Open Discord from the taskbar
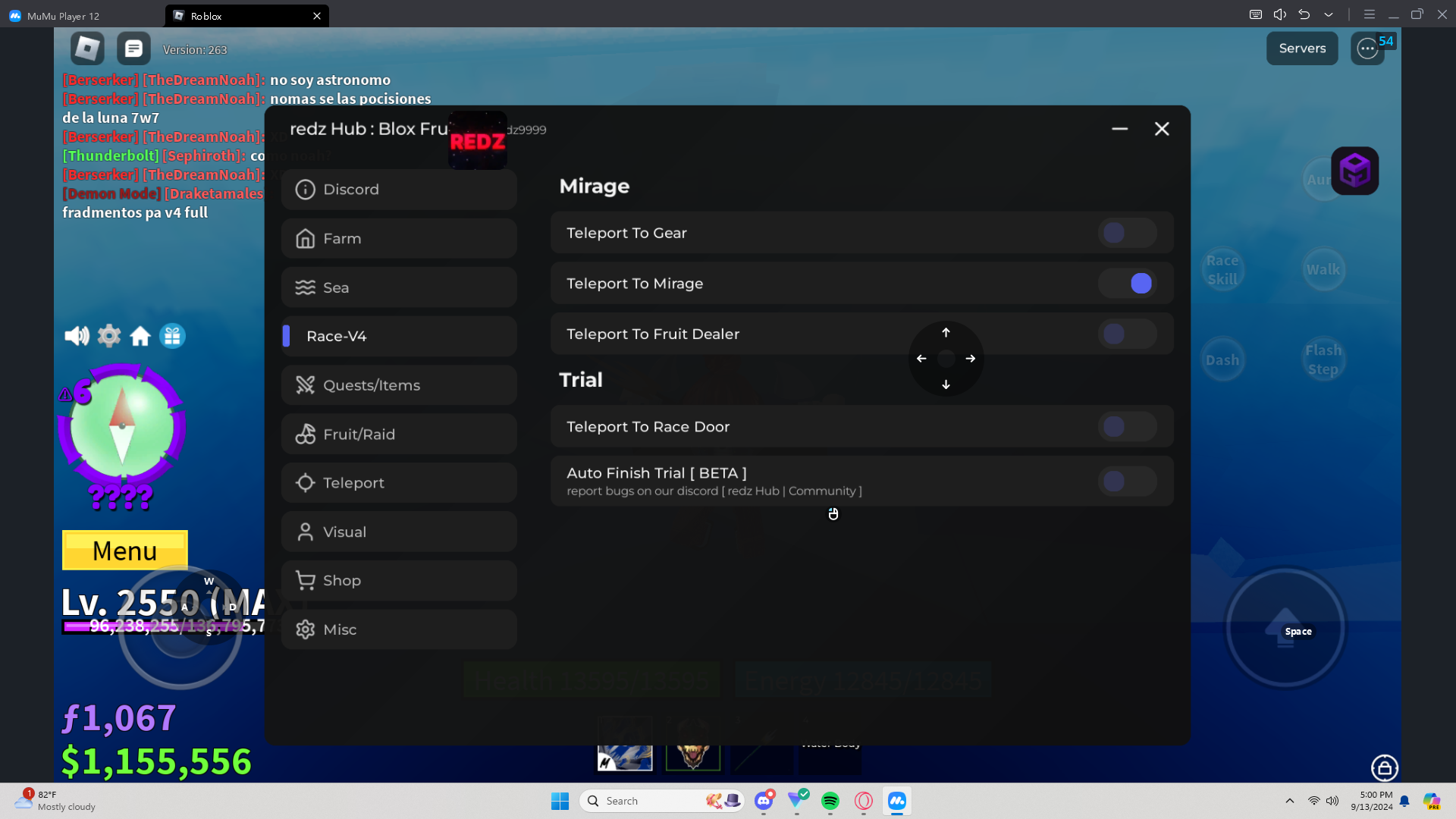Screen dimensions: 1456x819 764,801
